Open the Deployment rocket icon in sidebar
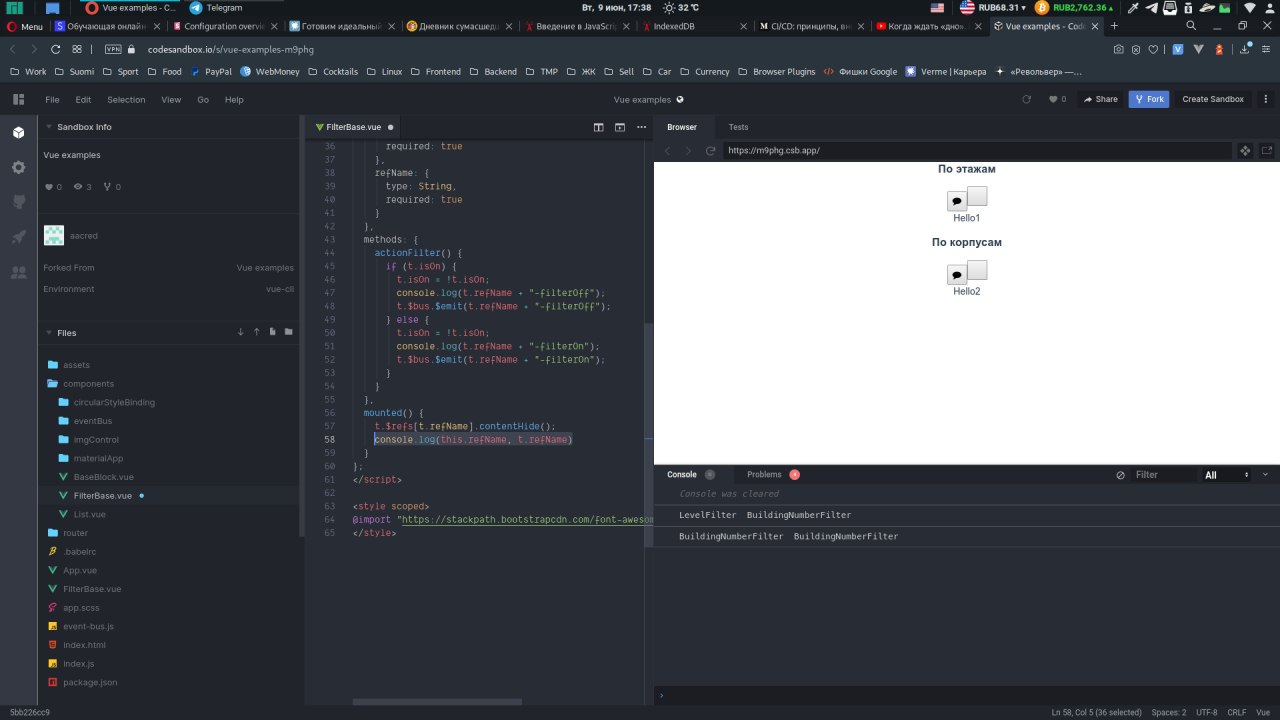1280x720 pixels. pos(18,237)
